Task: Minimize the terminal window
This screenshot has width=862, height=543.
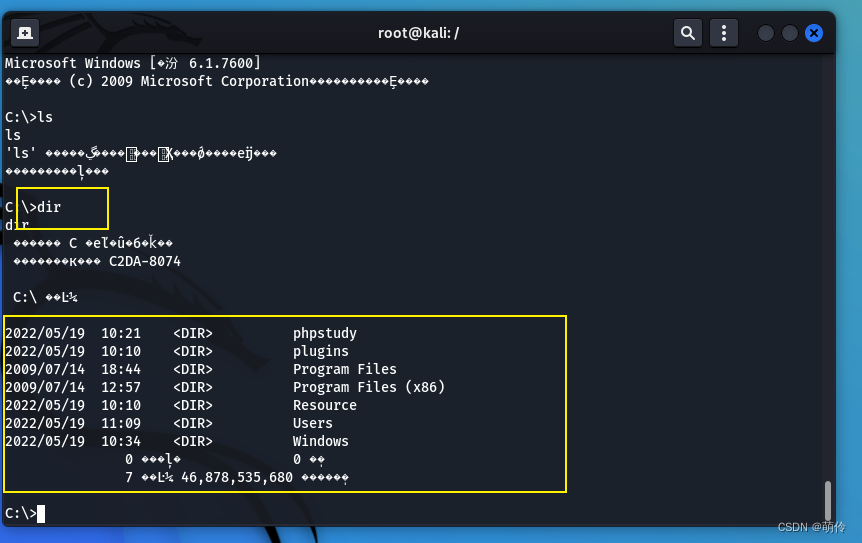Action: 766,33
